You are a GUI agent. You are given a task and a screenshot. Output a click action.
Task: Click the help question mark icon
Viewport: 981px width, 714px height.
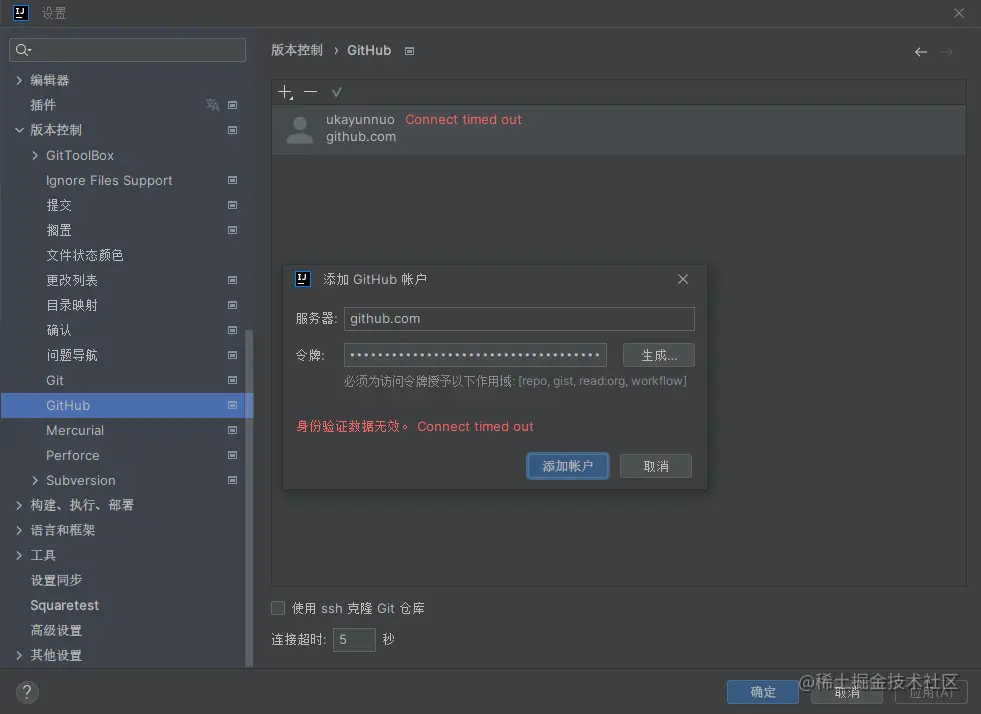tap(27, 692)
